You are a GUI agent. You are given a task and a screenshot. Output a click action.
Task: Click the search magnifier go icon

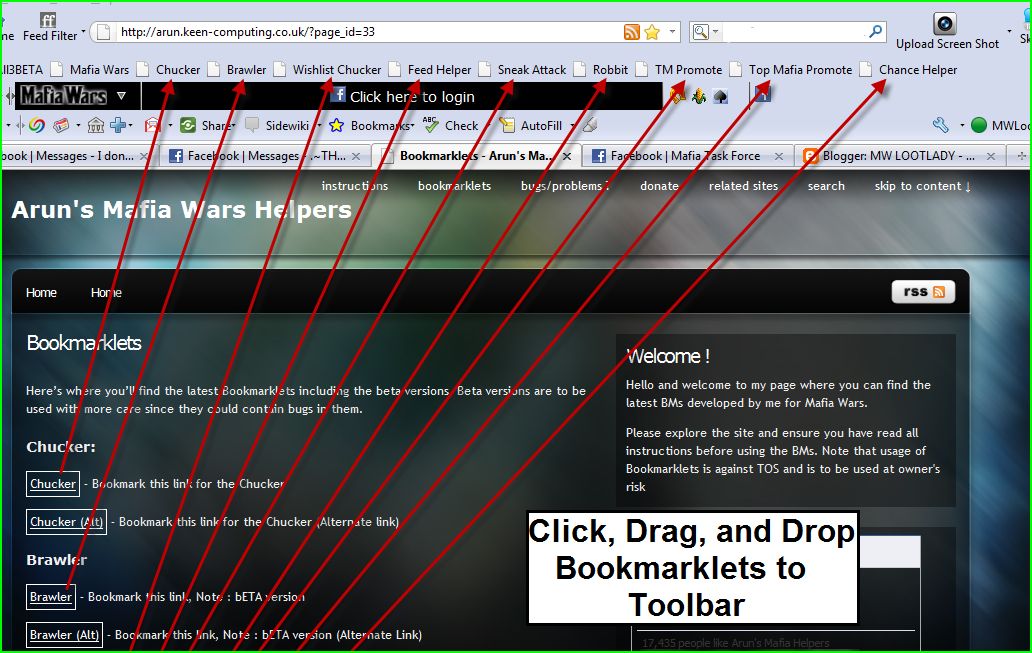875,31
